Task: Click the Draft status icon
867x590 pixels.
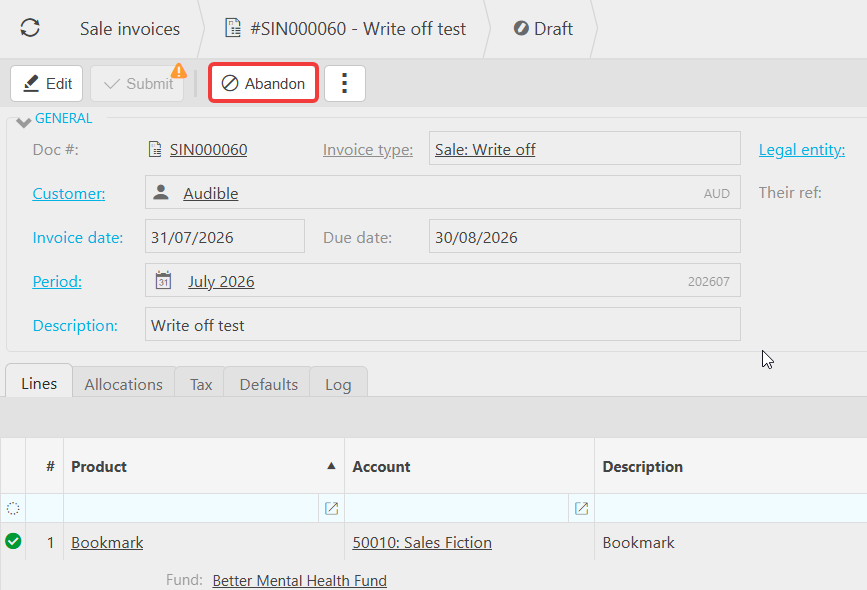Action: click(x=521, y=28)
